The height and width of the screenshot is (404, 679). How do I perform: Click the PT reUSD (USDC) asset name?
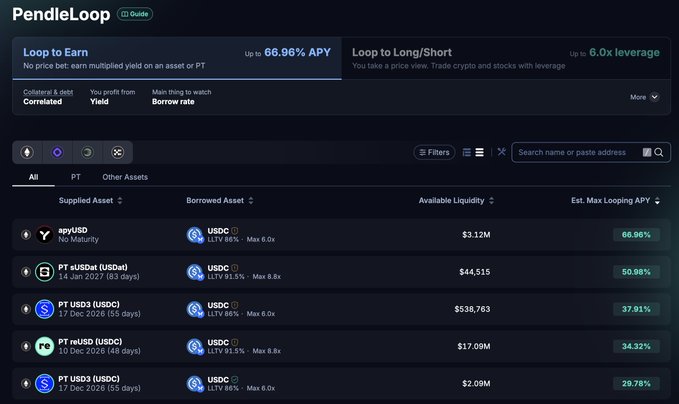pos(90,342)
